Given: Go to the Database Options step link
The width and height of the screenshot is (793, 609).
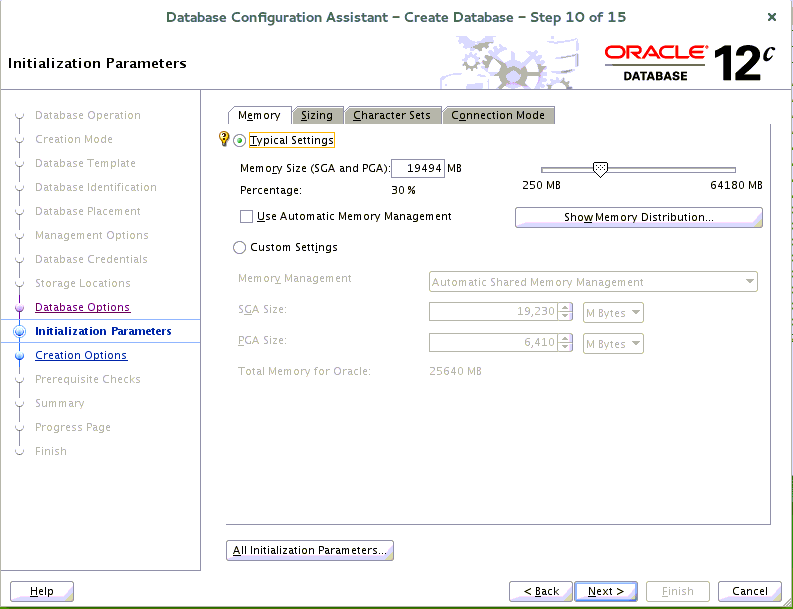Looking at the screenshot, I should point(82,308).
